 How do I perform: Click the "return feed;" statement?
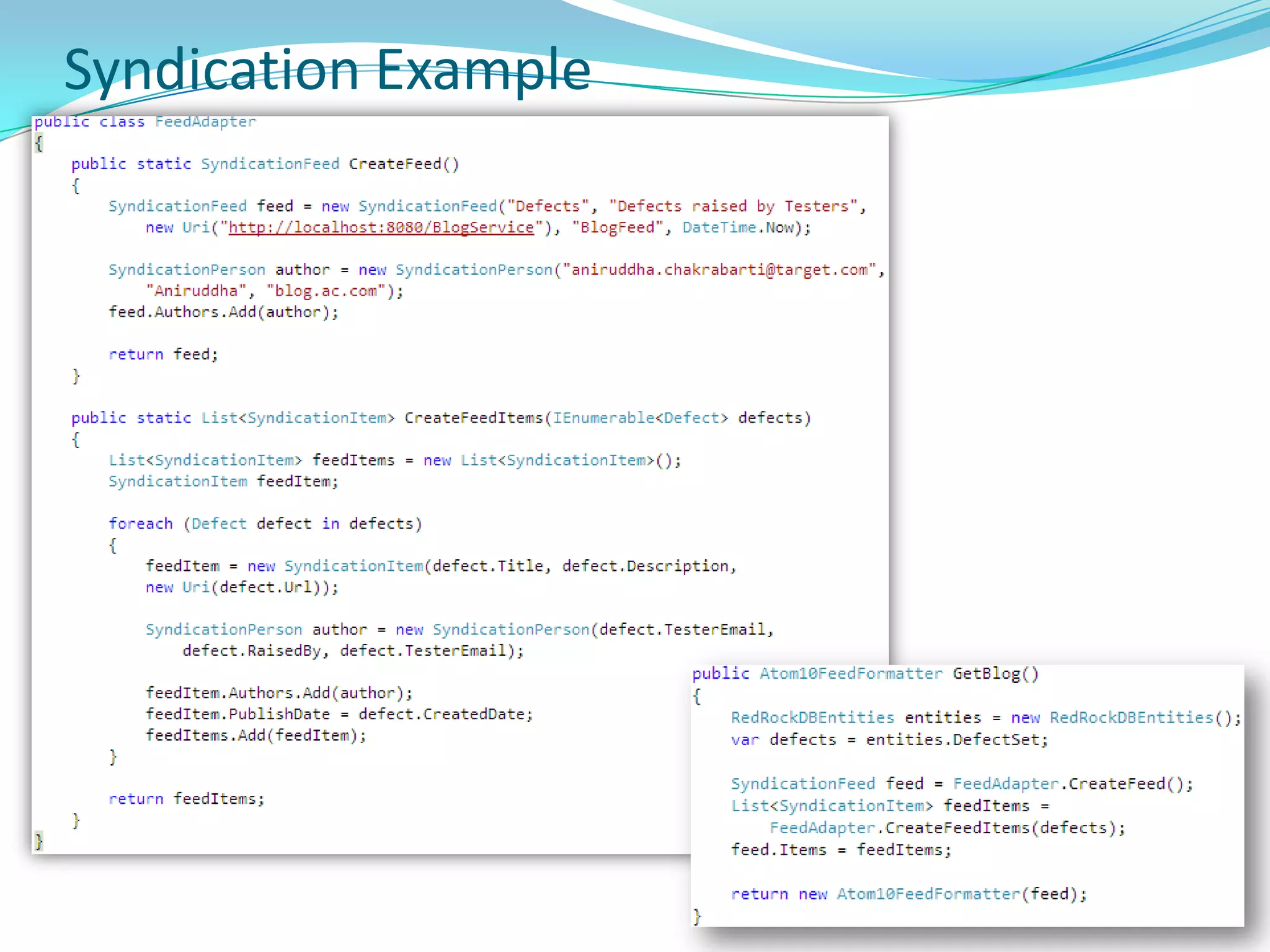coord(163,355)
